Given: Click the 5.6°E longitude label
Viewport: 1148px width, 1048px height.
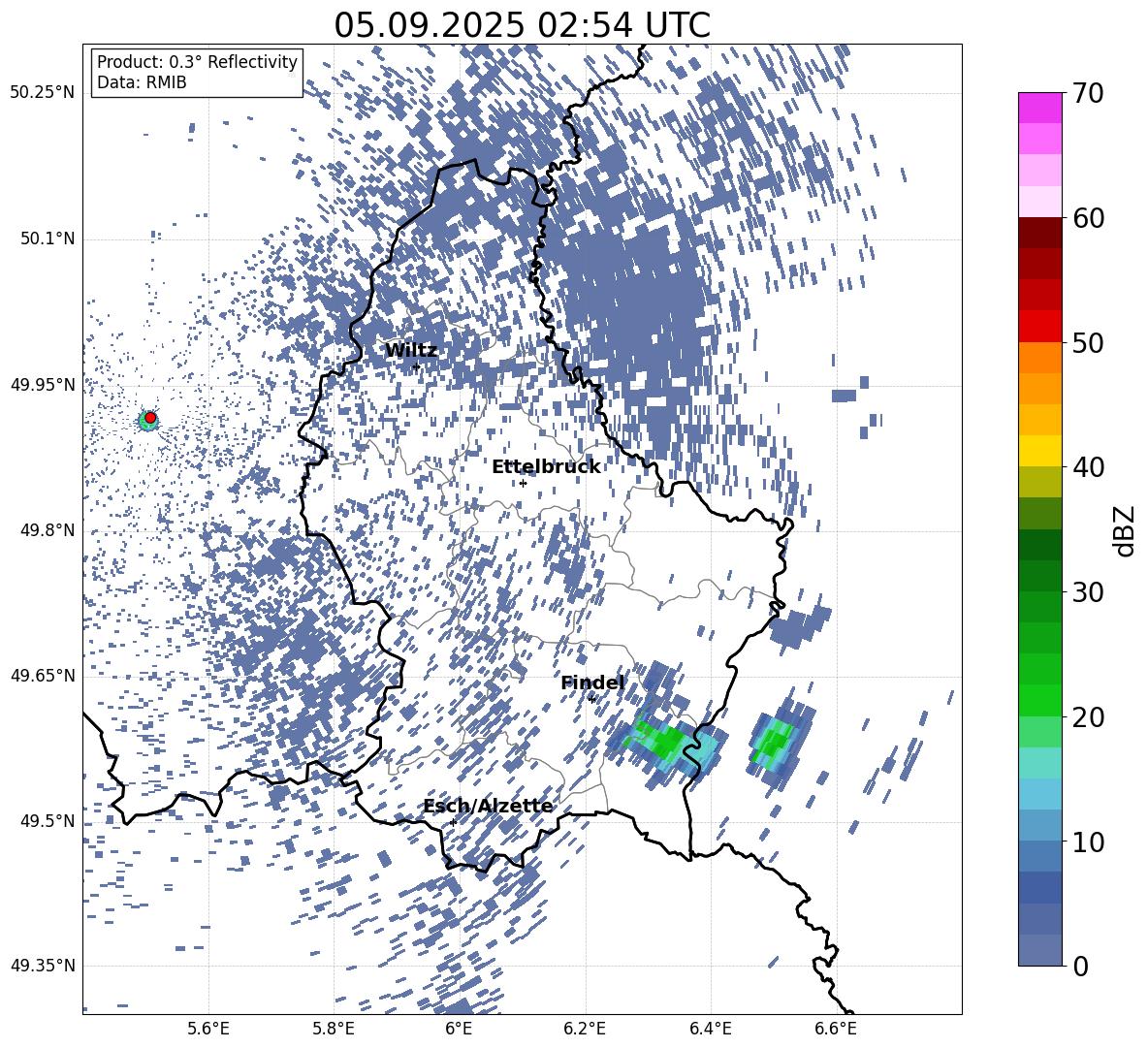Looking at the screenshot, I should [208, 1029].
